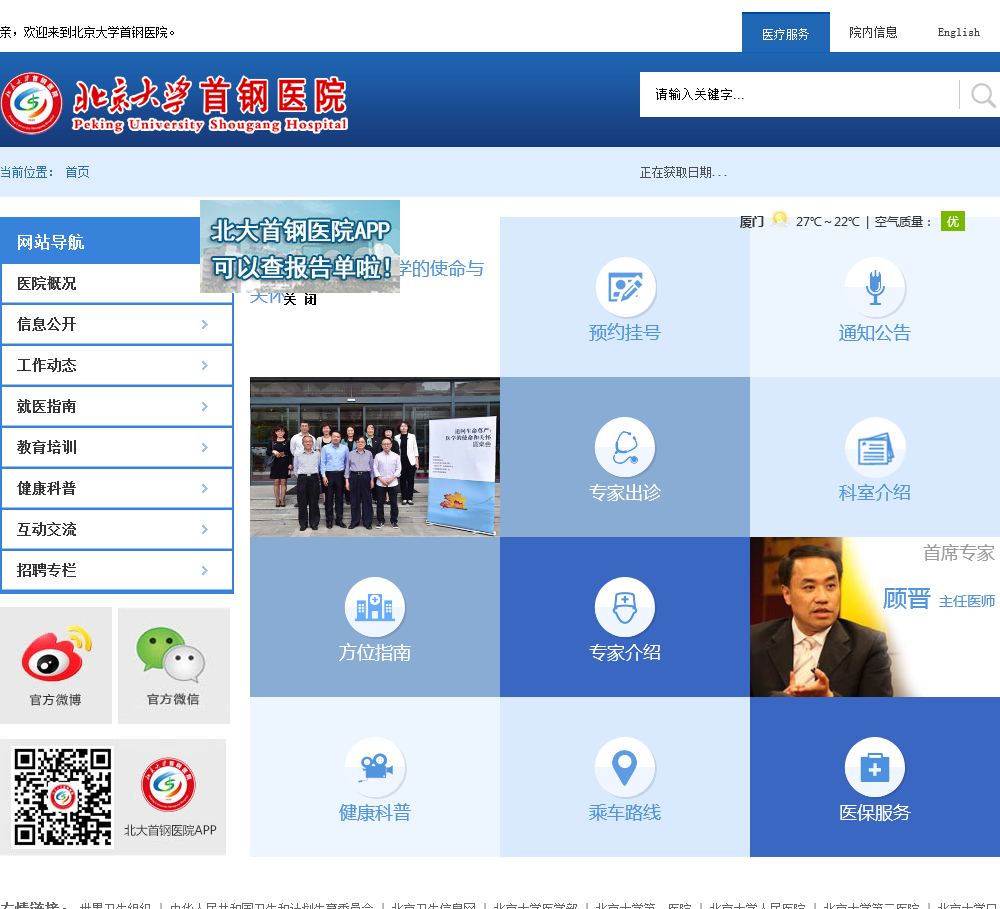The height and width of the screenshot is (909, 1000).
Task: Click the 专家出诊 stethoscope icon
Action: point(625,447)
